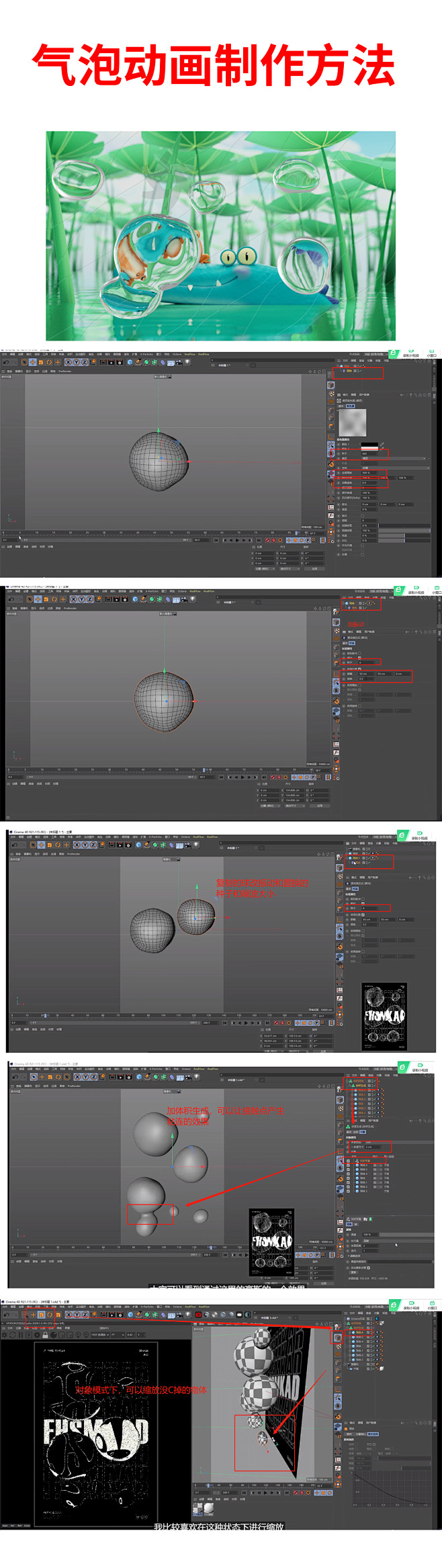Click first 50 cm size field, second screenshot
The height and width of the screenshot is (1568, 442).
click(366, 674)
